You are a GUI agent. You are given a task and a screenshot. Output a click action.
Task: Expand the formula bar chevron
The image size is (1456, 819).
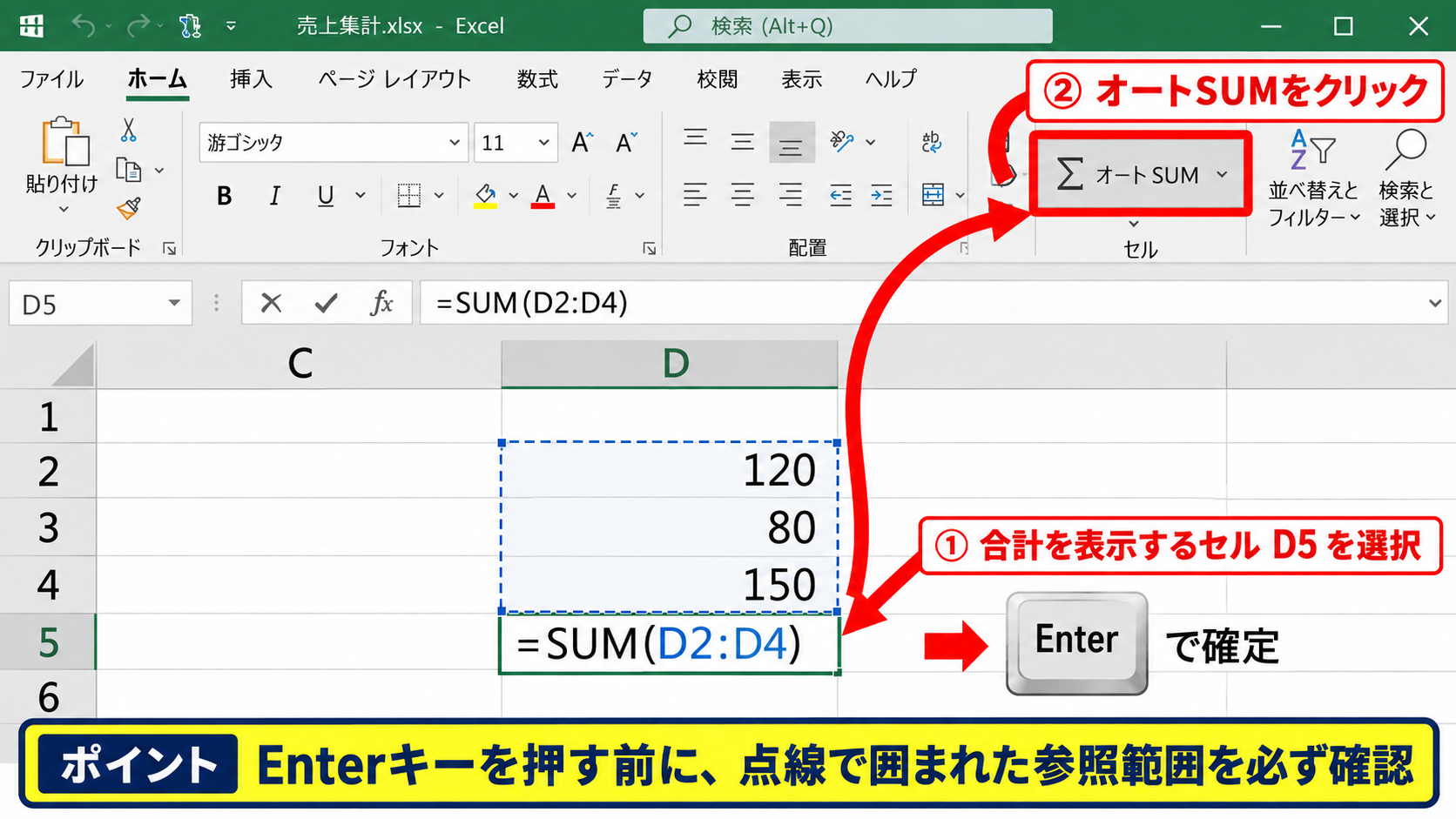point(1435,303)
